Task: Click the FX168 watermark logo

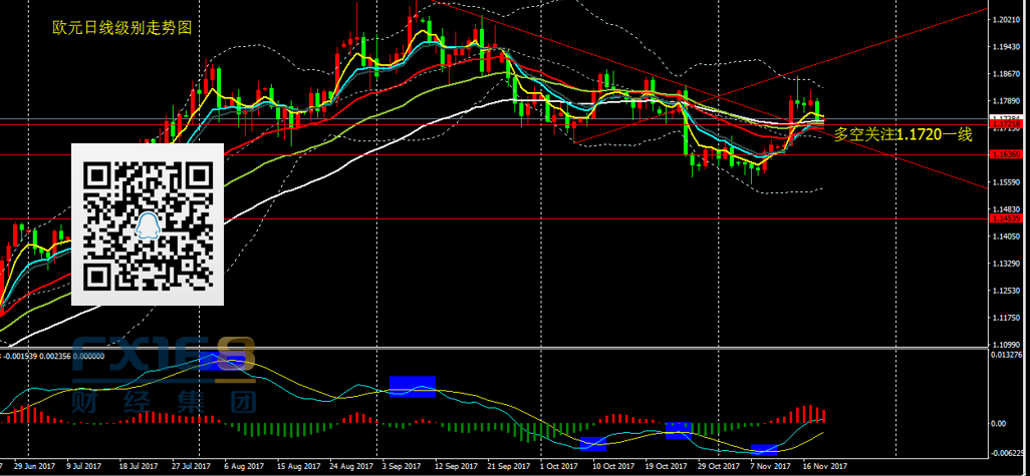Action: pyautogui.click(x=165, y=362)
